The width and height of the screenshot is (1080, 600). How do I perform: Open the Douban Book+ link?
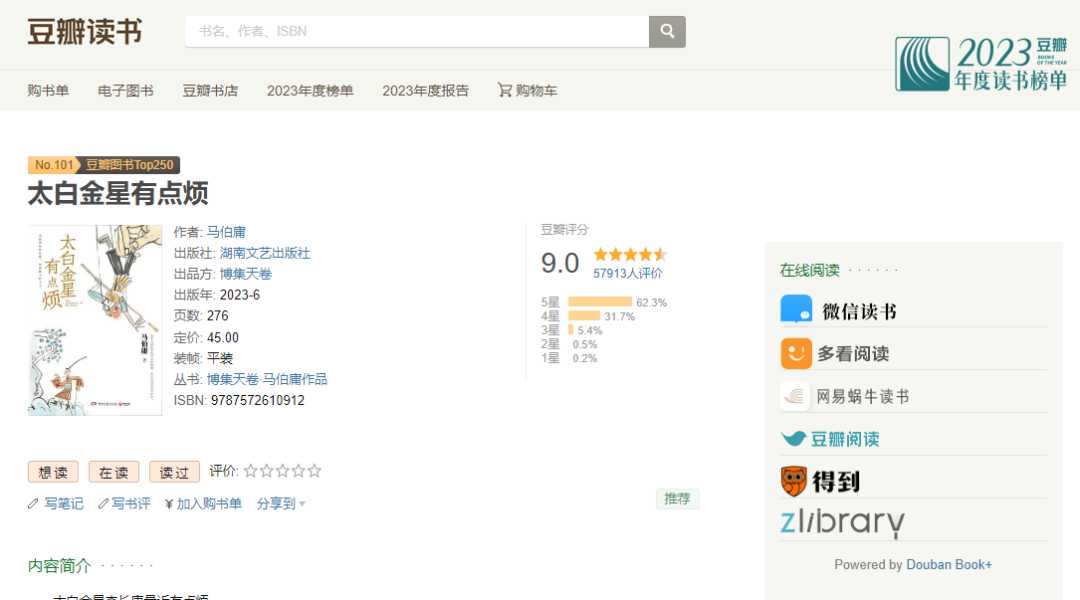point(949,564)
